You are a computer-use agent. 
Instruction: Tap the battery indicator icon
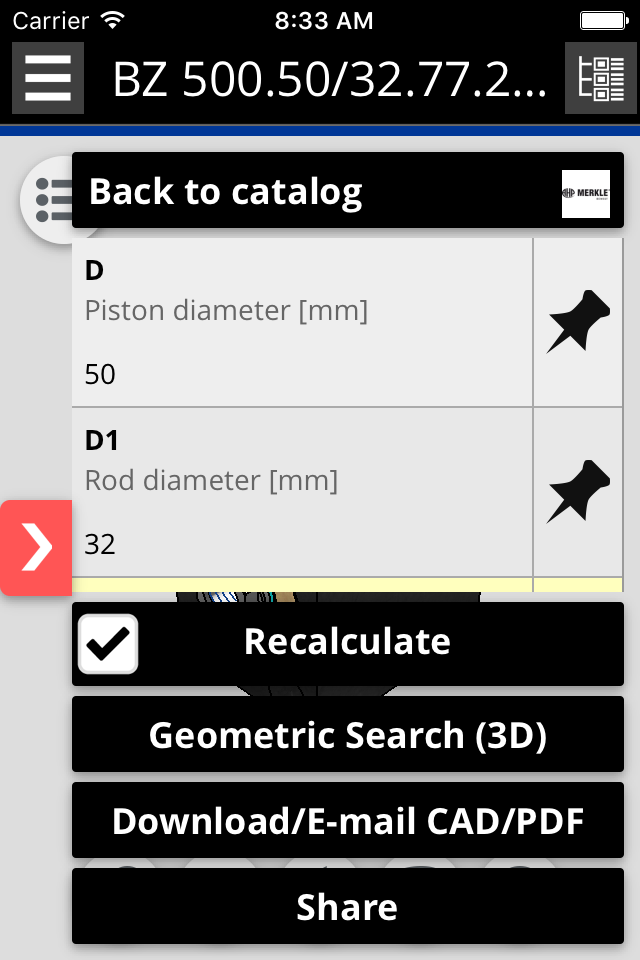pyautogui.click(x=604, y=19)
